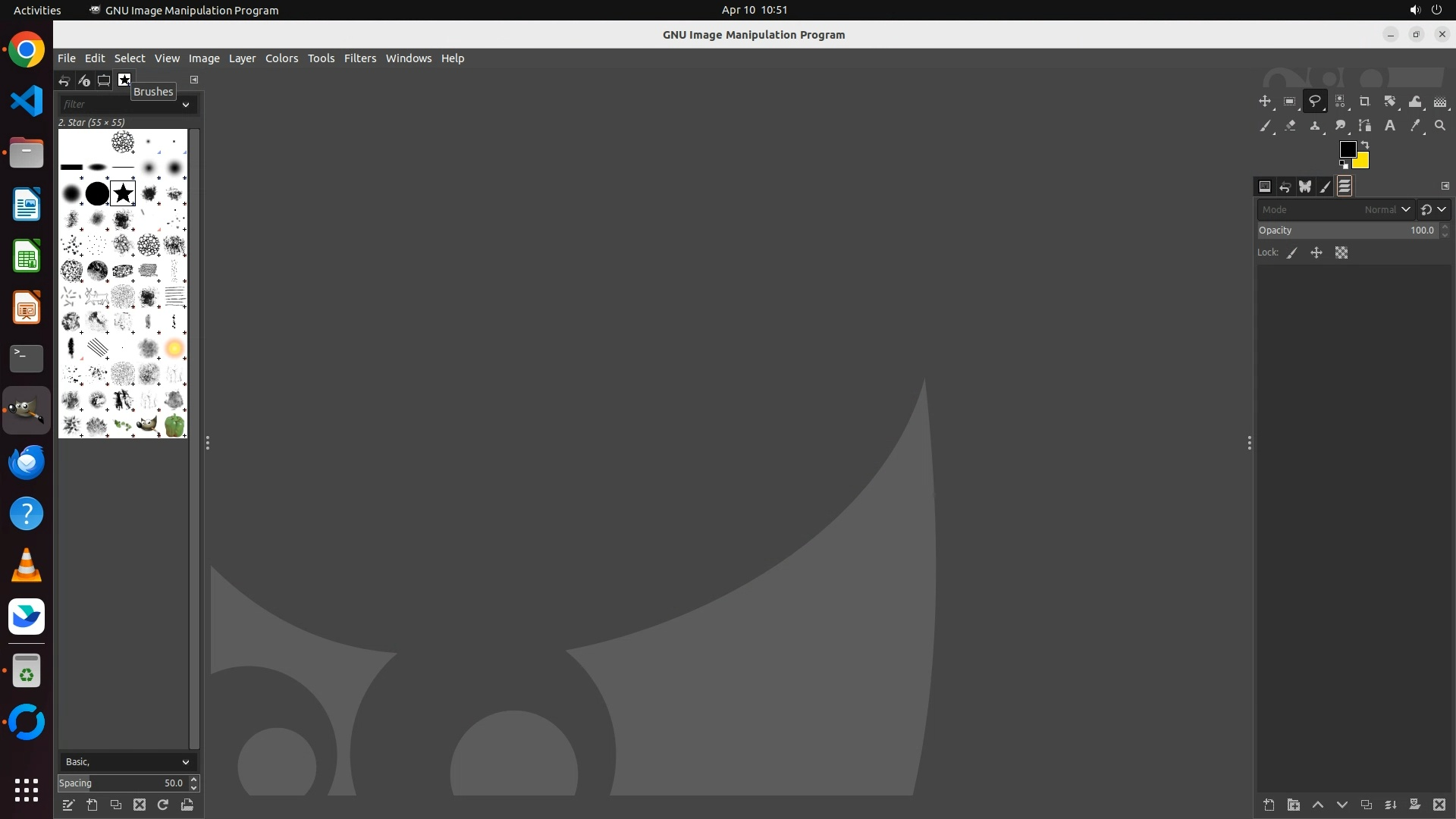
Task: Select the Paintbrush tool in toolbox
Action: click(1264, 126)
